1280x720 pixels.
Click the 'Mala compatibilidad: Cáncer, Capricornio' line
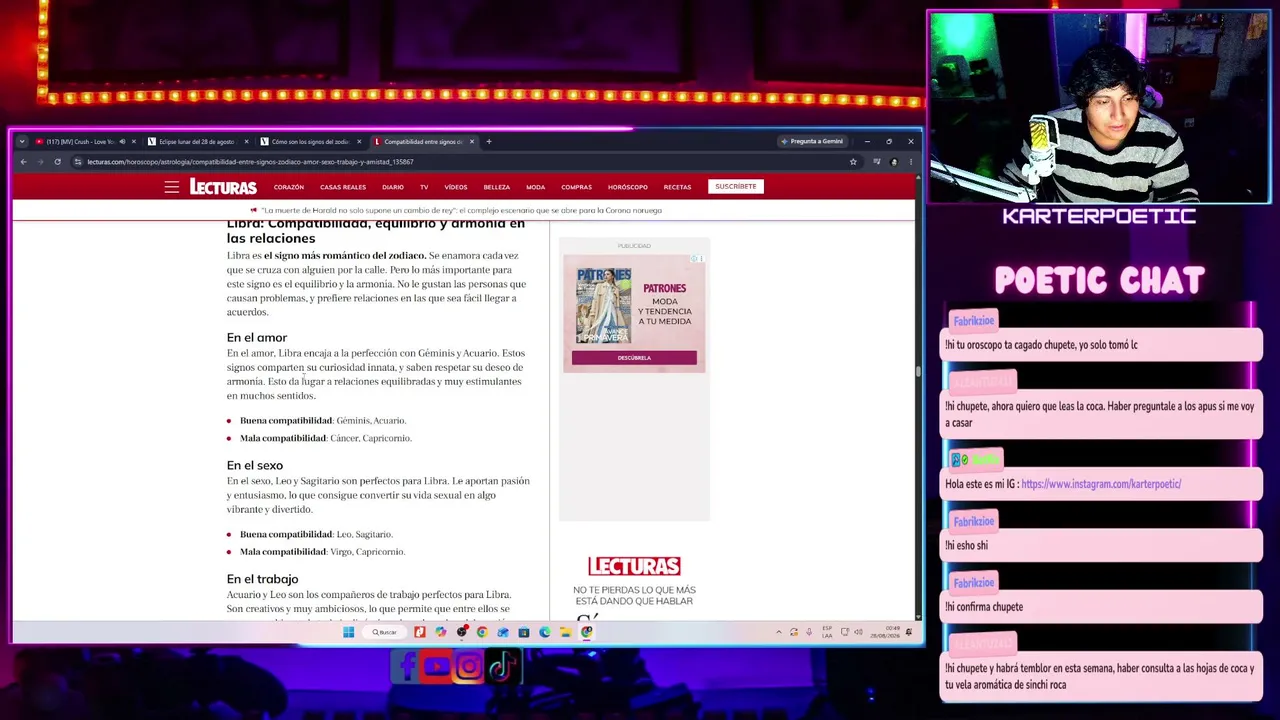[326, 438]
